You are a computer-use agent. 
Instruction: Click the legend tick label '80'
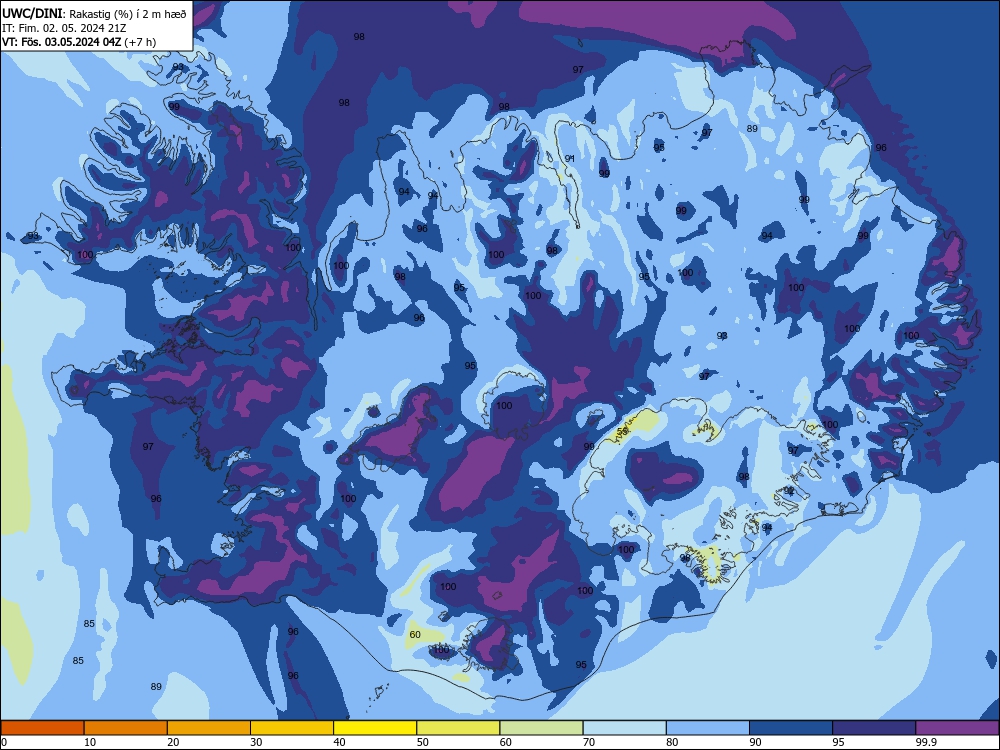(672, 742)
